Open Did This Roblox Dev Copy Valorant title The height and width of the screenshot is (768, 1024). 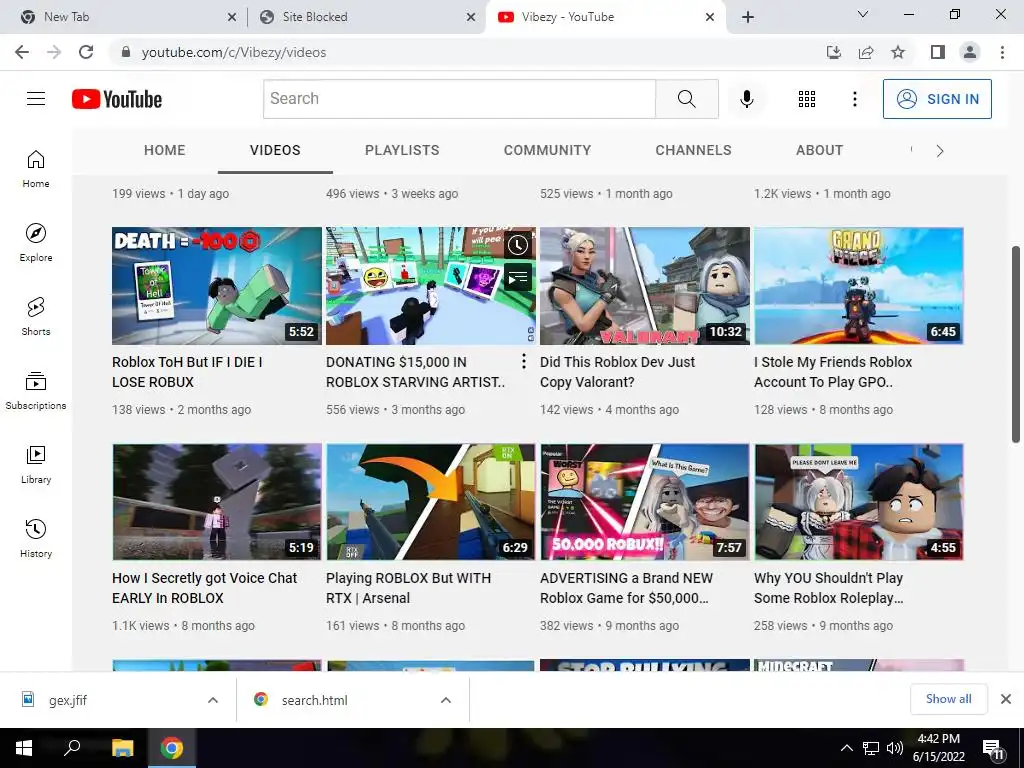coord(617,372)
